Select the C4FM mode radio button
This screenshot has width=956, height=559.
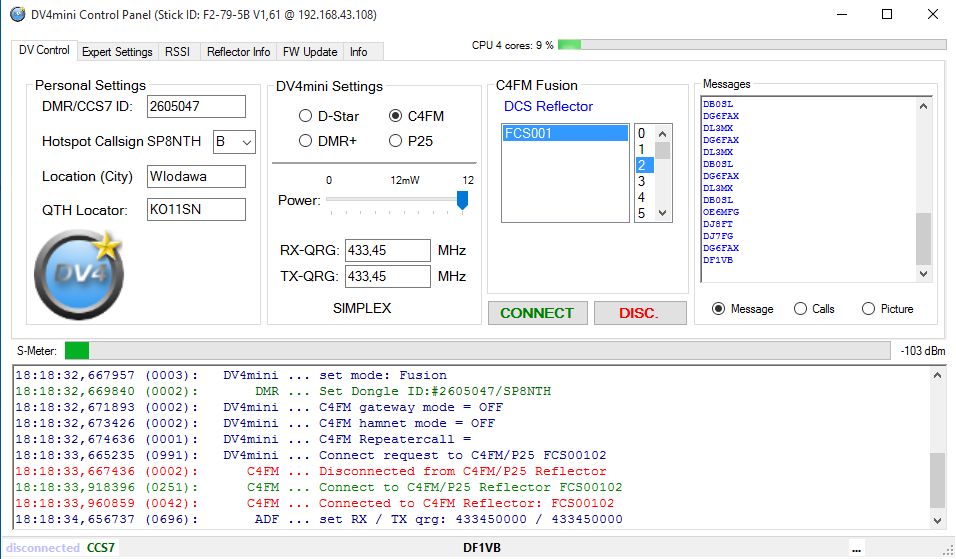pyautogui.click(x=395, y=116)
